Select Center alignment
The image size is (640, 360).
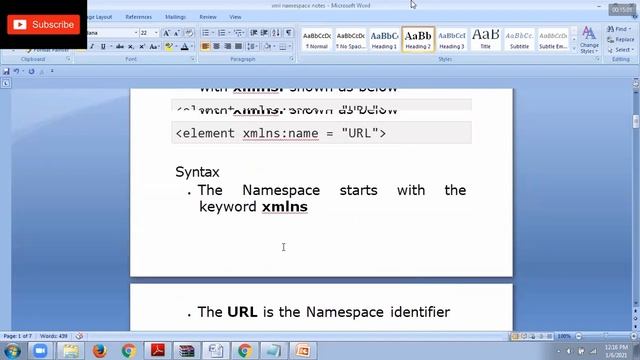tap(216, 47)
